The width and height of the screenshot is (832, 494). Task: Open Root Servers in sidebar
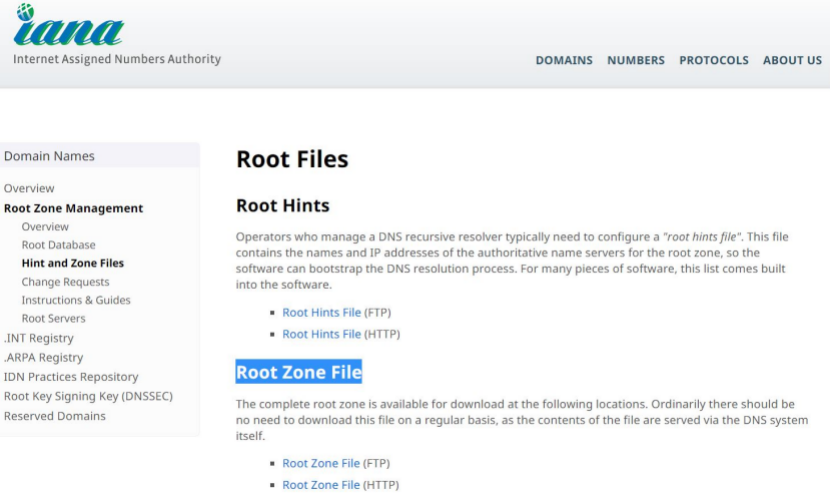click(x=53, y=318)
